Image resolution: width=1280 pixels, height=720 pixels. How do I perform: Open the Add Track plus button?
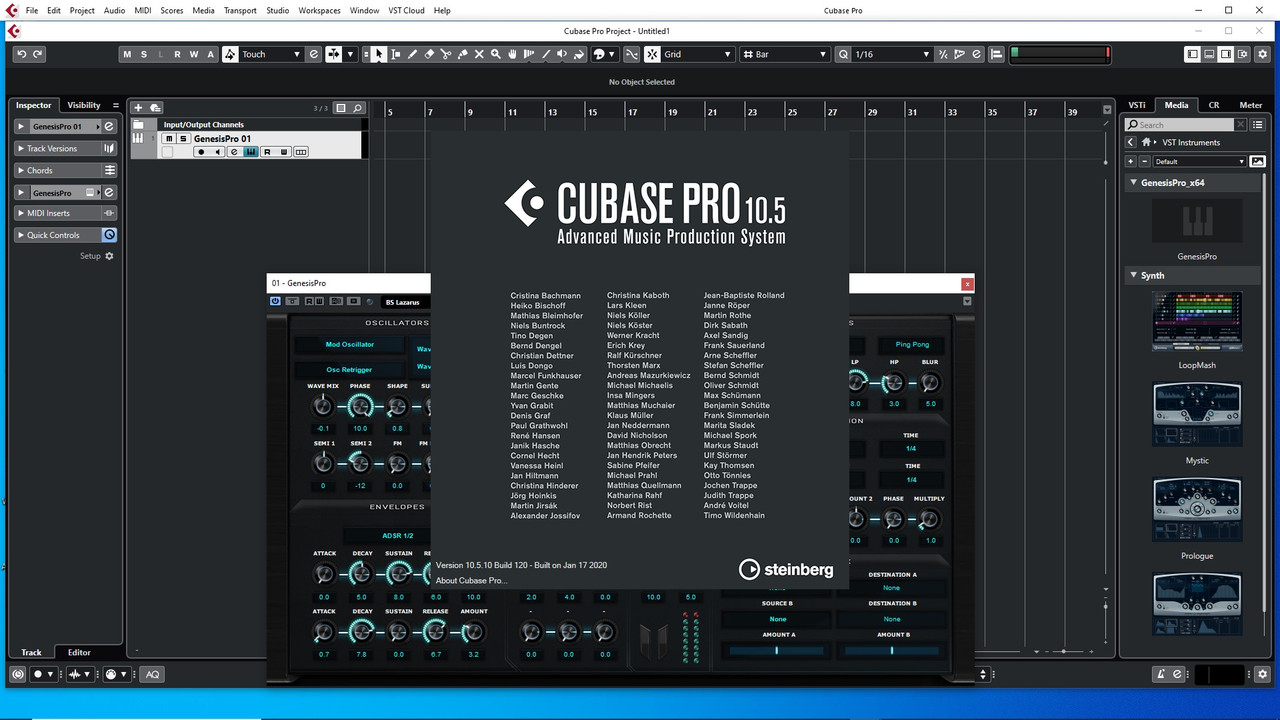139,108
